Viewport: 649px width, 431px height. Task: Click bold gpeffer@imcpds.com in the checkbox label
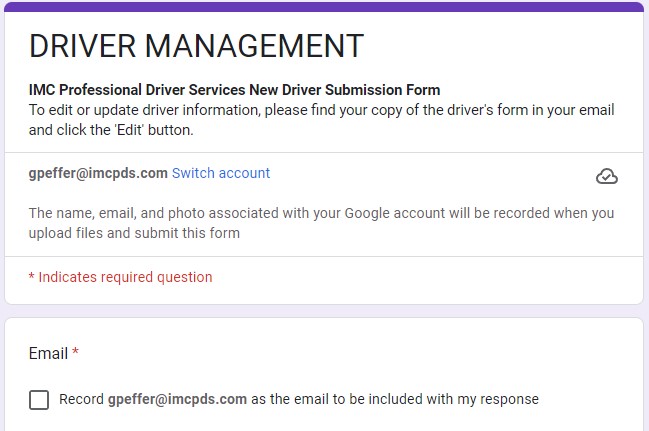pyautogui.click(x=177, y=399)
